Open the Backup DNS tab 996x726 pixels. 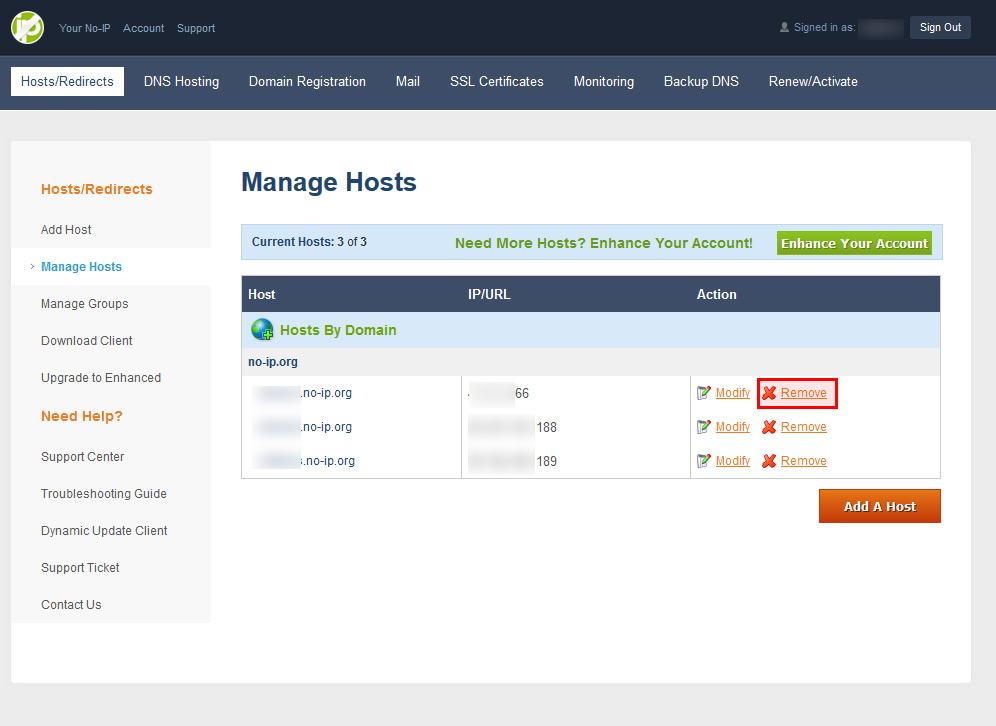701,81
